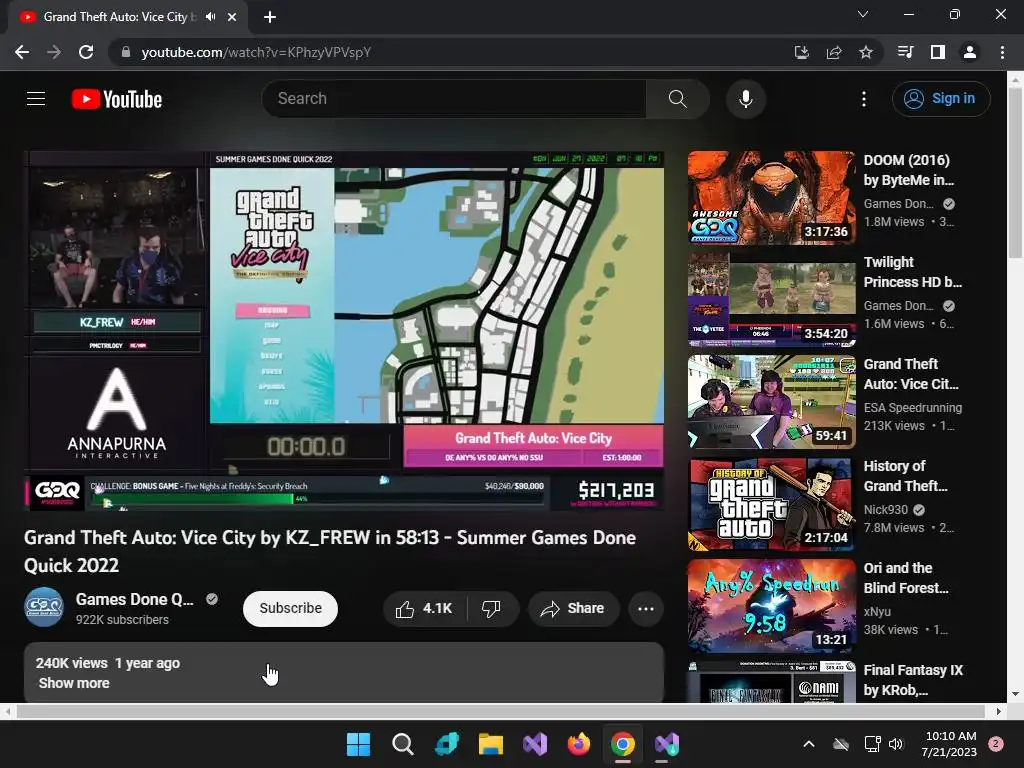The width and height of the screenshot is (1024, 768).
Task: Toggle Chrome side panel
Action: (x=938, y=52)
